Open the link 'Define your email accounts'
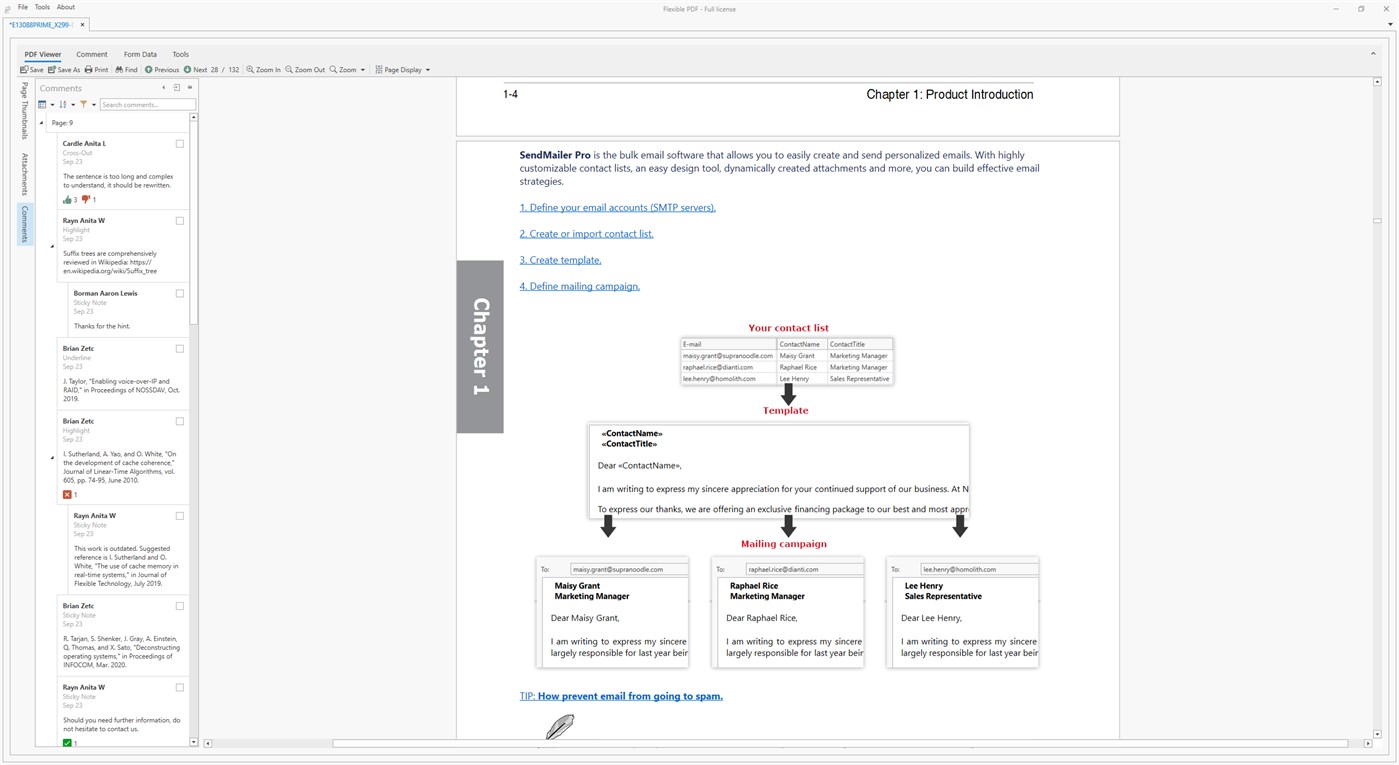The image size is (1399, 765). [x=617, y=207]
